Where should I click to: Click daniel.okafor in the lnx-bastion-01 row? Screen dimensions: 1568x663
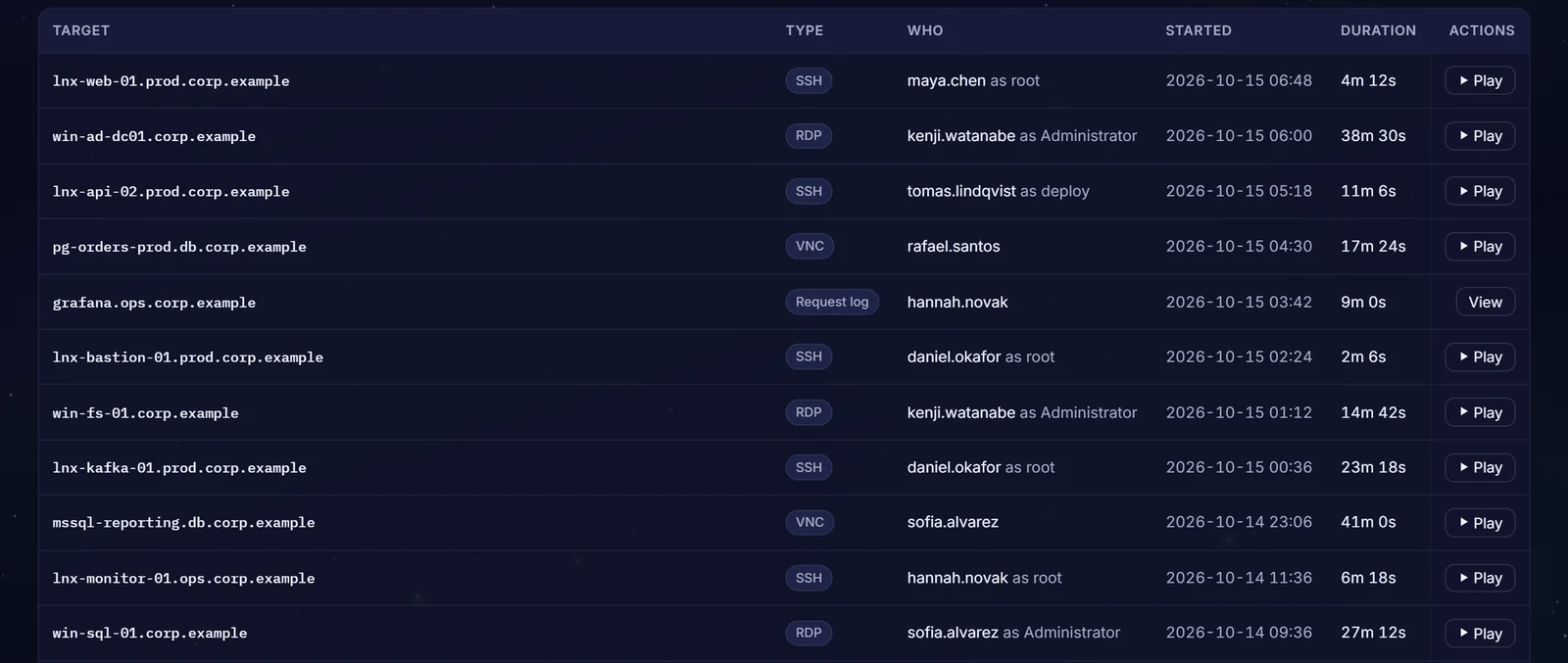(x=955, y=356)
